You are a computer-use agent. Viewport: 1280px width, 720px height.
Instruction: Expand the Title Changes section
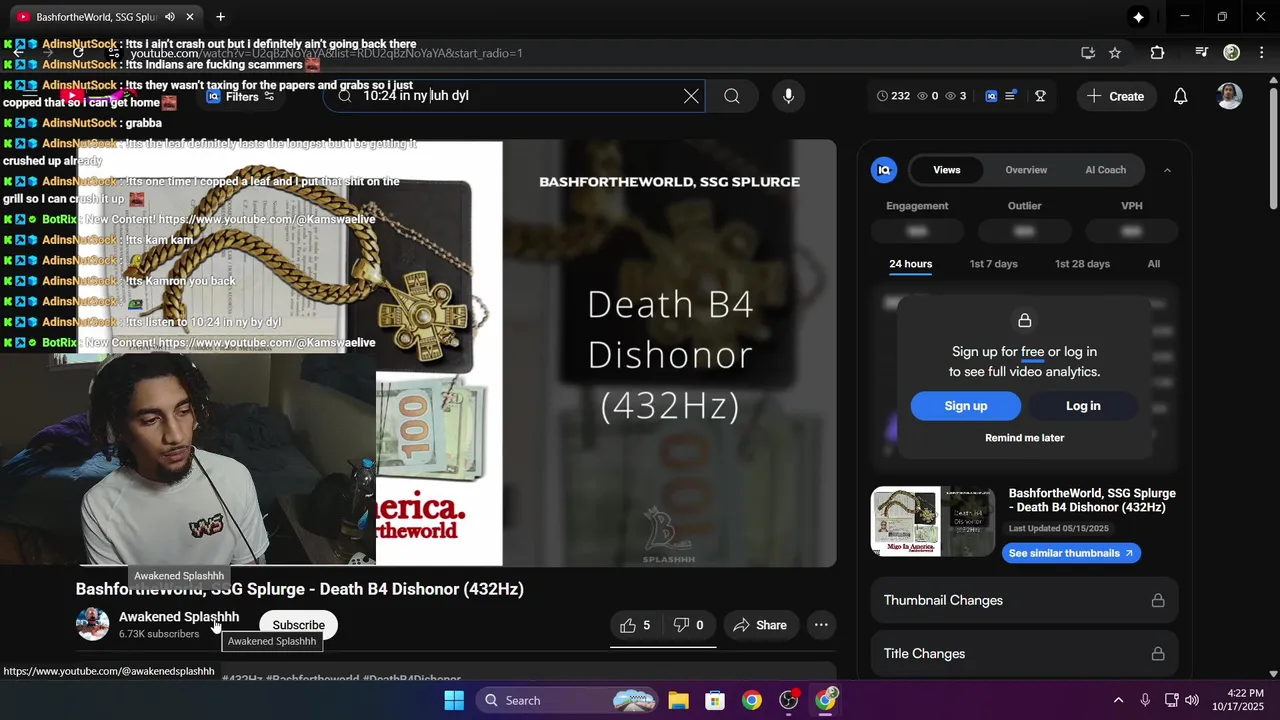point(1024,653)
